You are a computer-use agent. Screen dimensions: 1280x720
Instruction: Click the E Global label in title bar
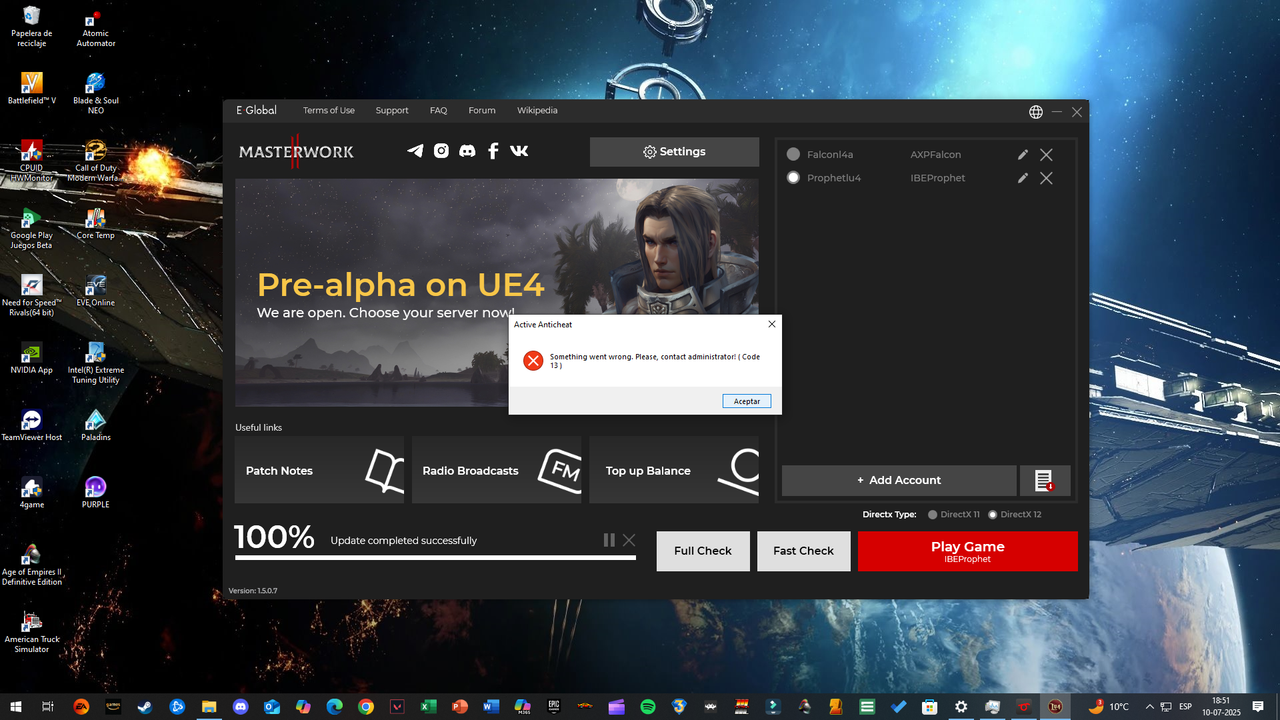click(x=256, y=111)
